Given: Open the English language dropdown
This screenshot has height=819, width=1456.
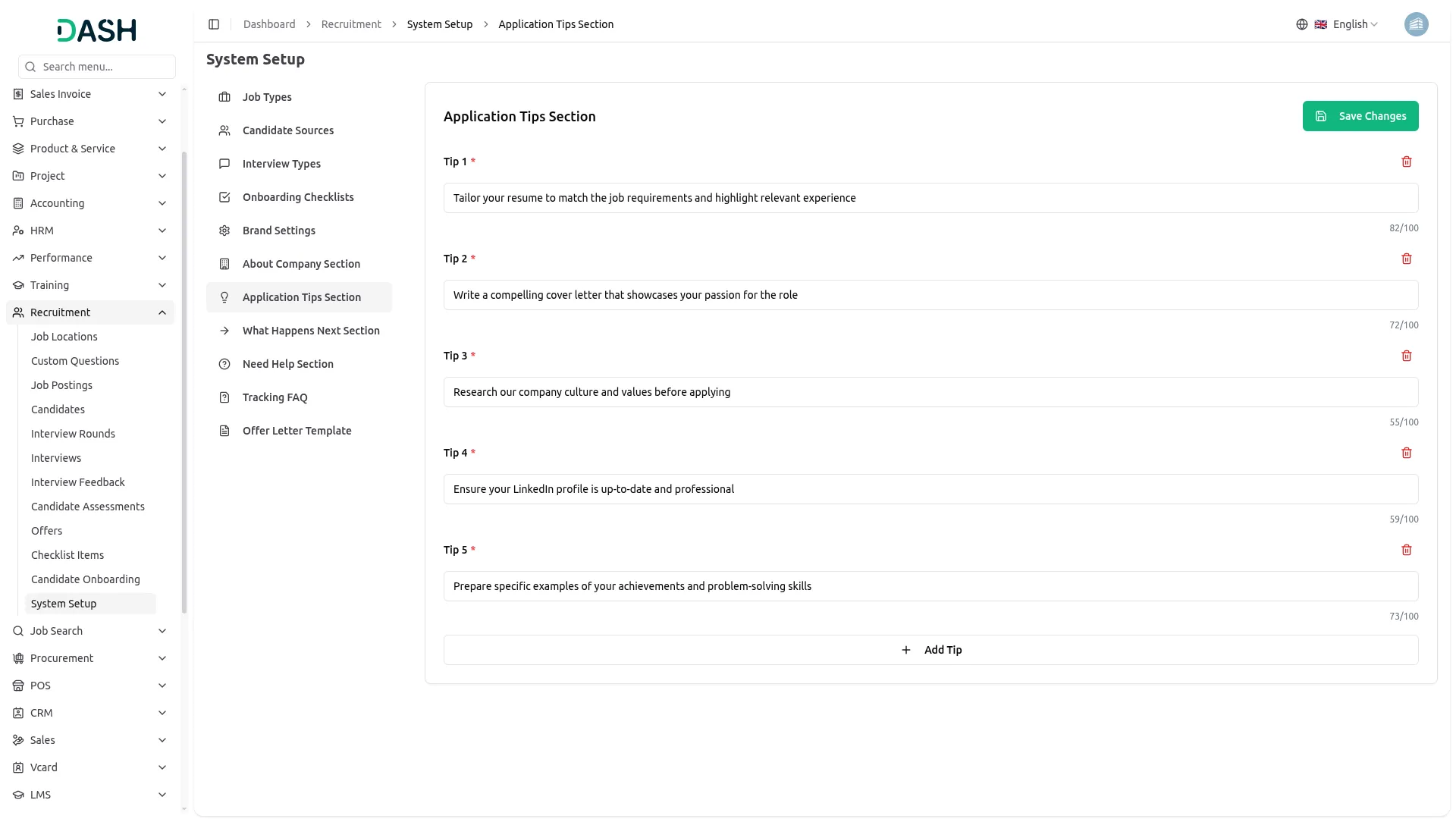Looking at the screenshot, I should [x=1346, y=24].
